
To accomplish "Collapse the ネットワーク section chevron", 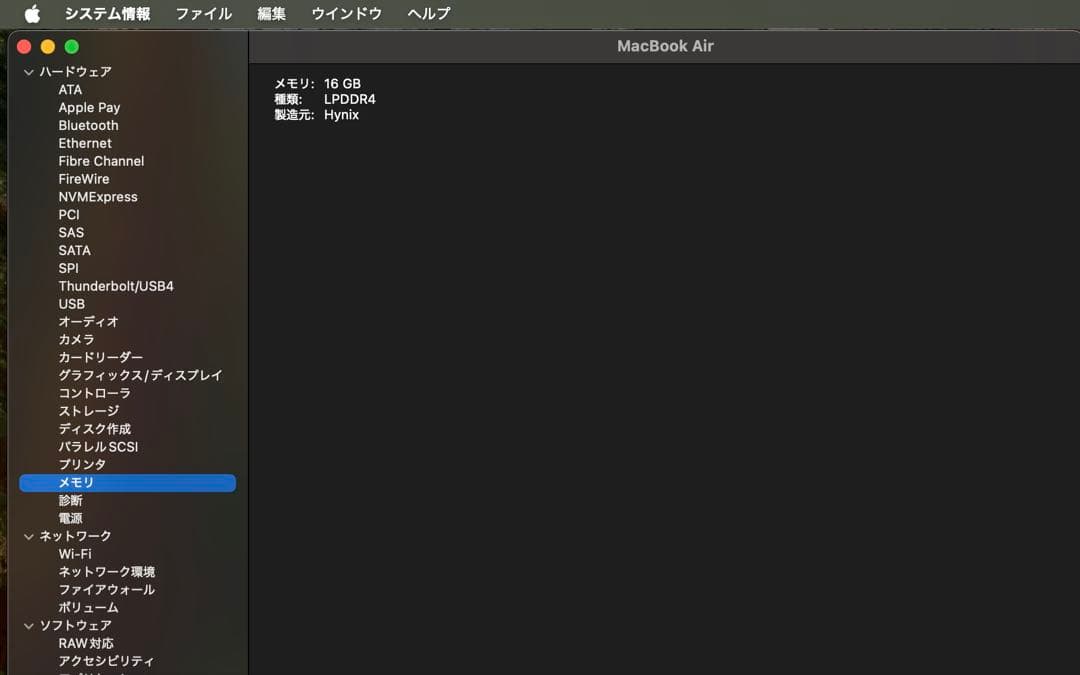I will point(29,537).
